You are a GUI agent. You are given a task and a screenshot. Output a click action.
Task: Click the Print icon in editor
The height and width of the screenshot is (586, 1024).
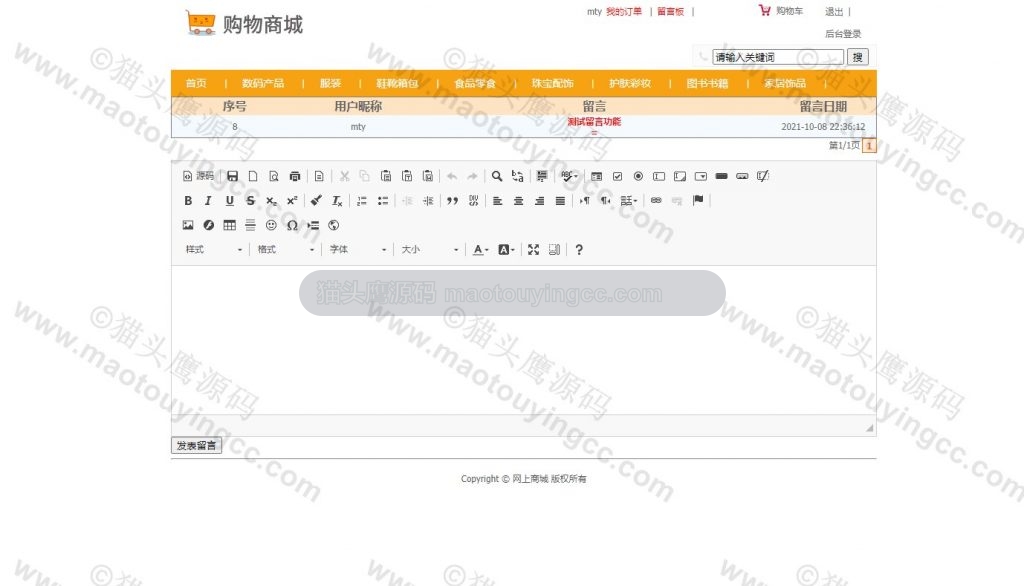295,176
